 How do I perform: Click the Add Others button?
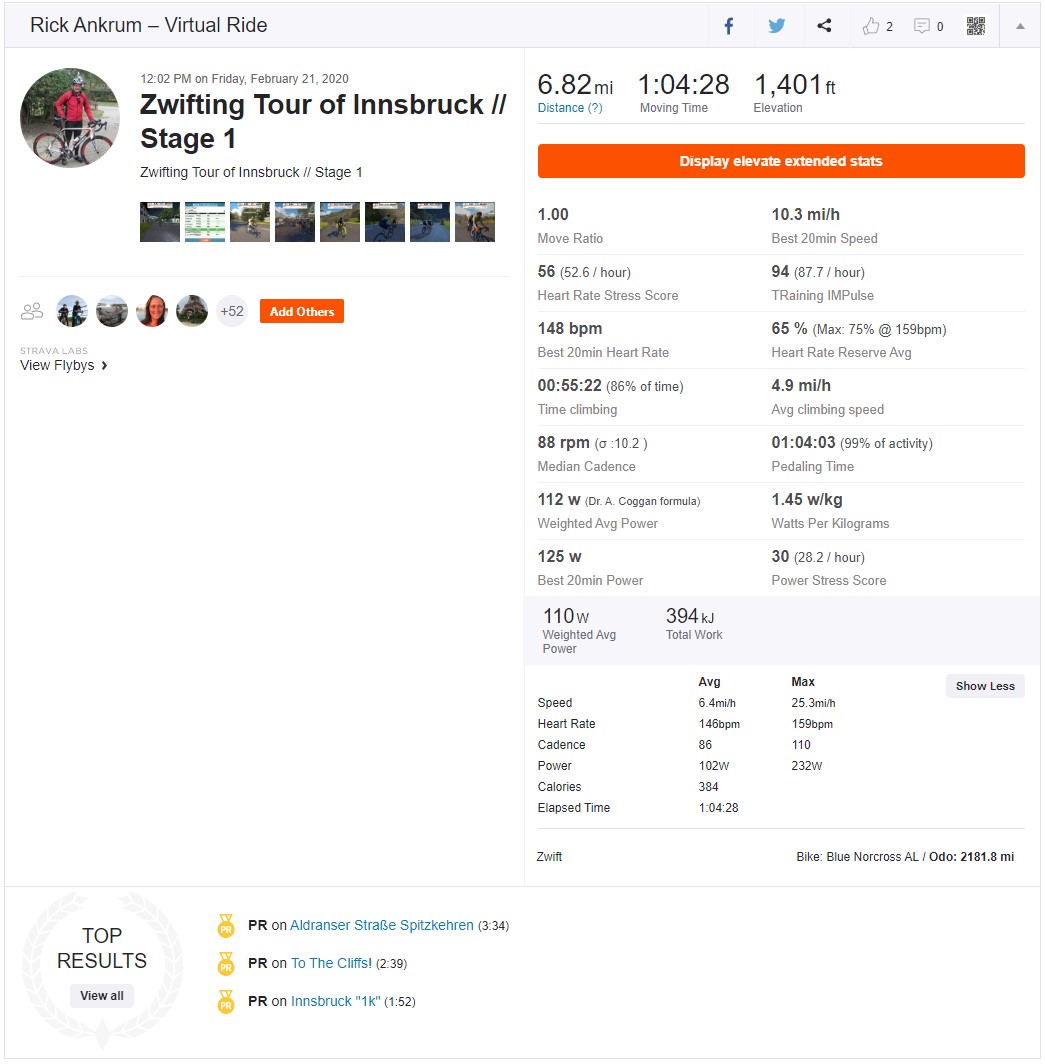[301, 311]
